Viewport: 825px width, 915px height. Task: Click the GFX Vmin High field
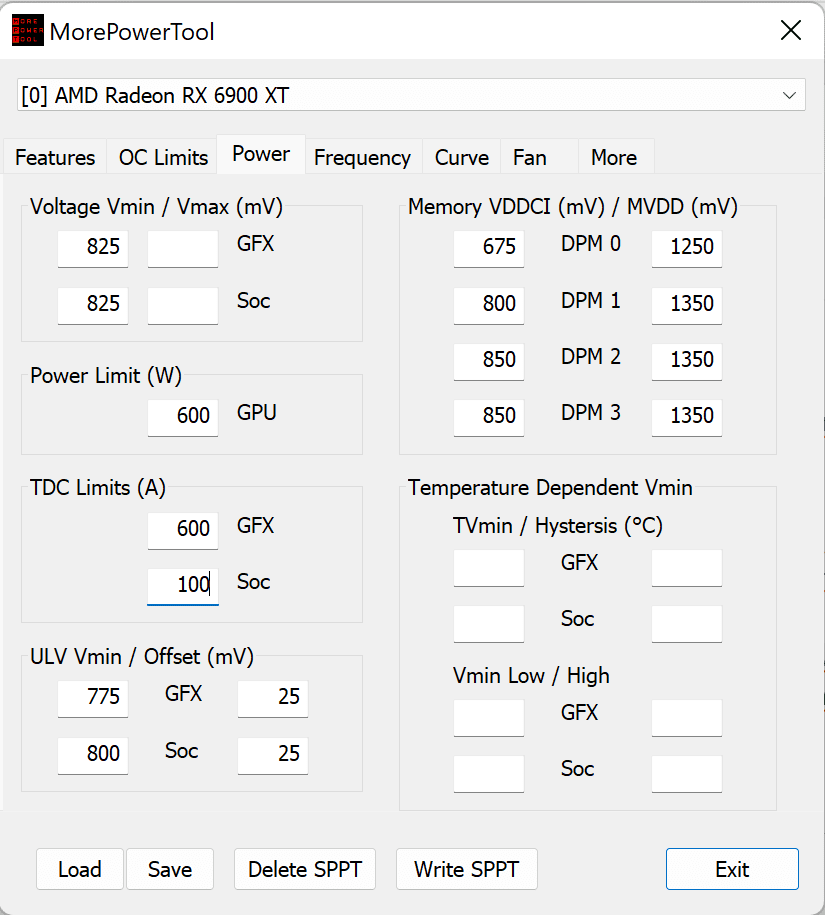click(687, 718)
